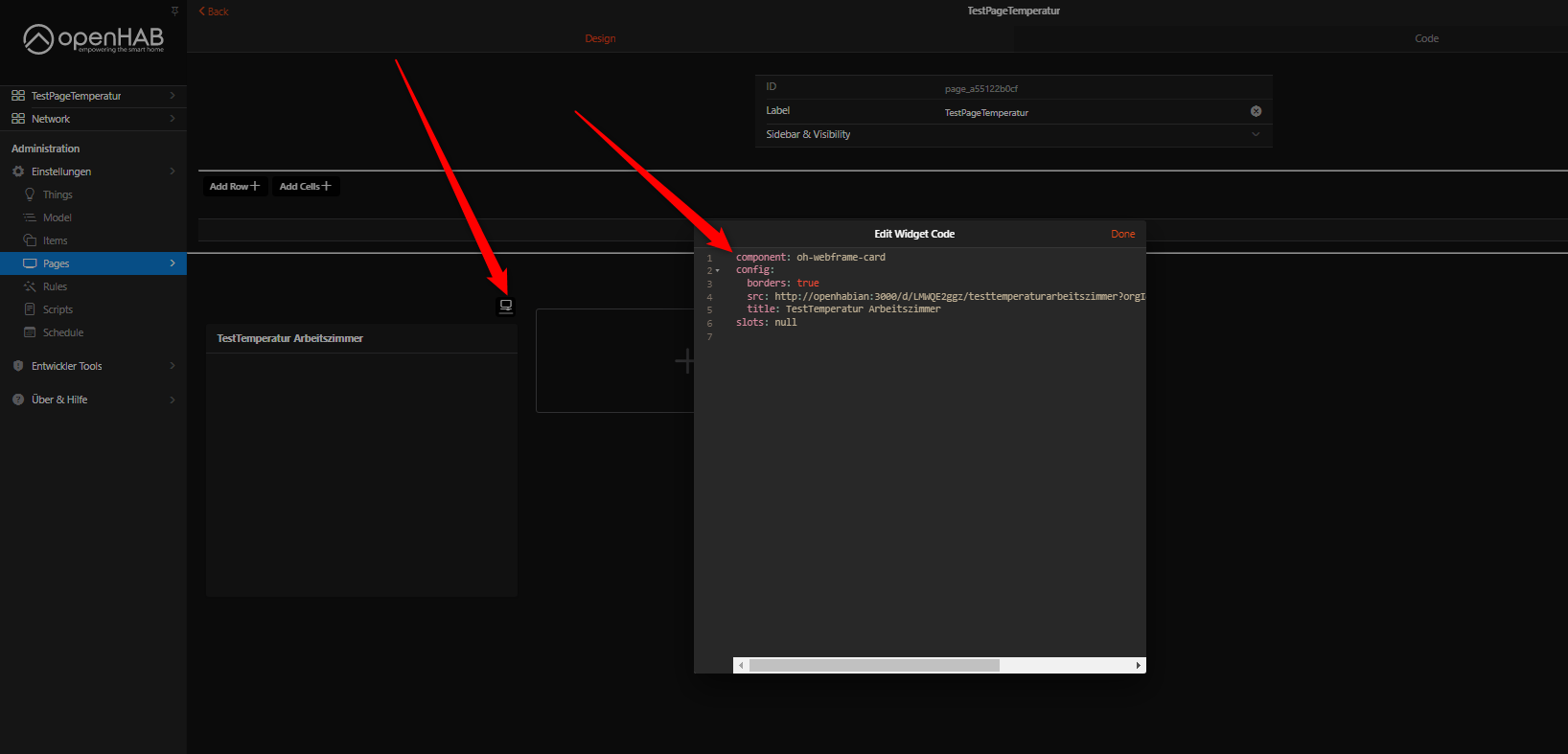1568x754 pixels.
Task: Click the Label input field
Action: 1091,112
